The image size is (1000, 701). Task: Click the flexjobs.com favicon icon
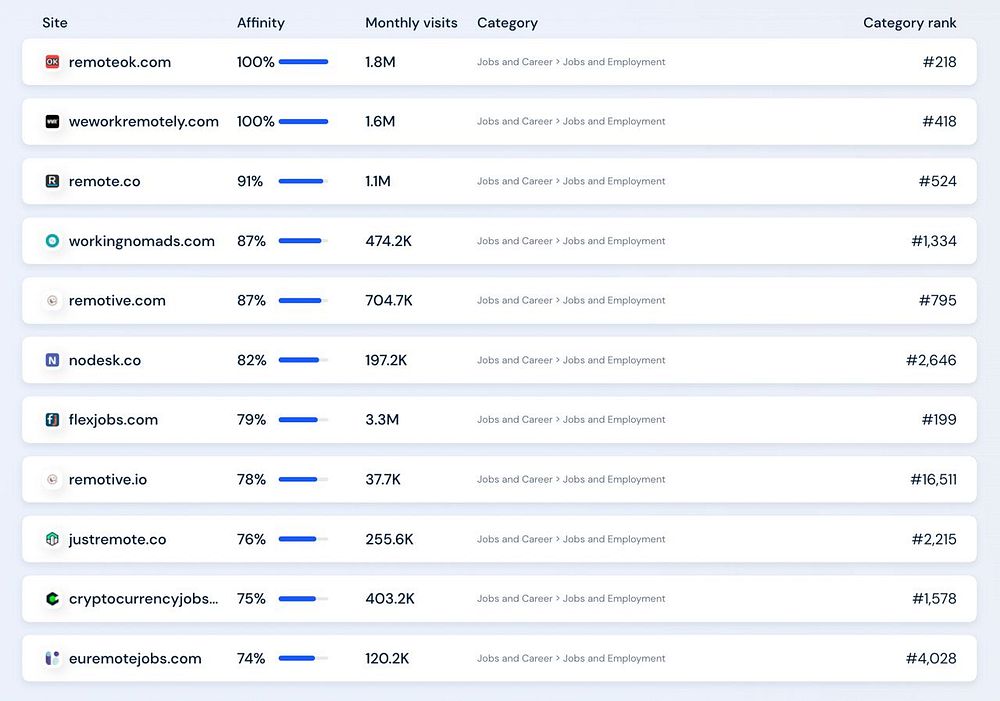pyautogui.click(x=52, y=420)
